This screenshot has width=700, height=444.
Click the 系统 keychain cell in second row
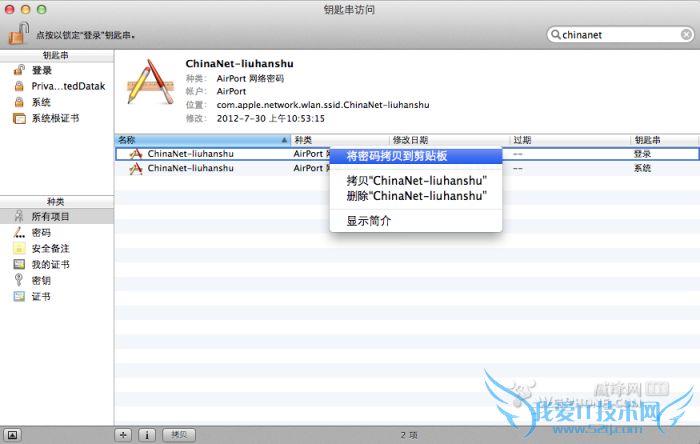coord(642,168)
